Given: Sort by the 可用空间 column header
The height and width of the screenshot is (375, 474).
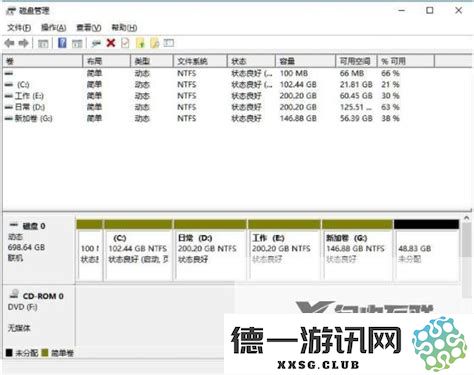Looking at the screenshot, I should pos(356,61).
